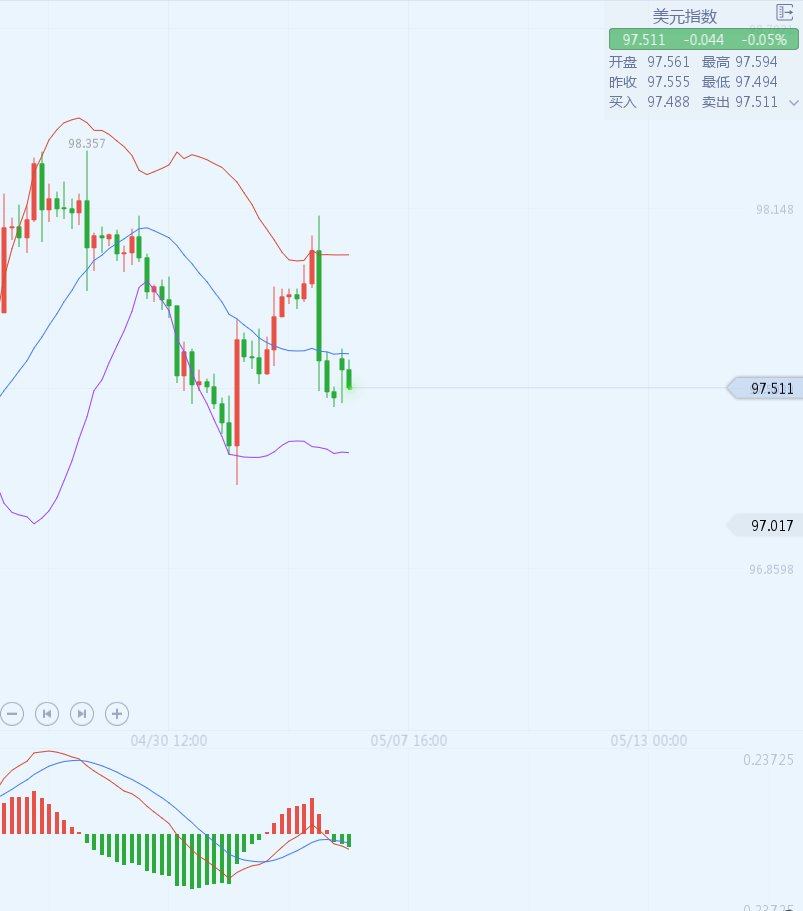Expand quote details with the chevron beside 卖出 97.511
803x911 pixels.
[x=793, y=103]
